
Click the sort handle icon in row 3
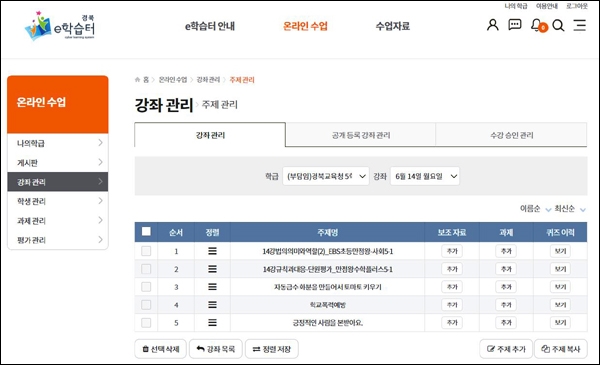212,287
